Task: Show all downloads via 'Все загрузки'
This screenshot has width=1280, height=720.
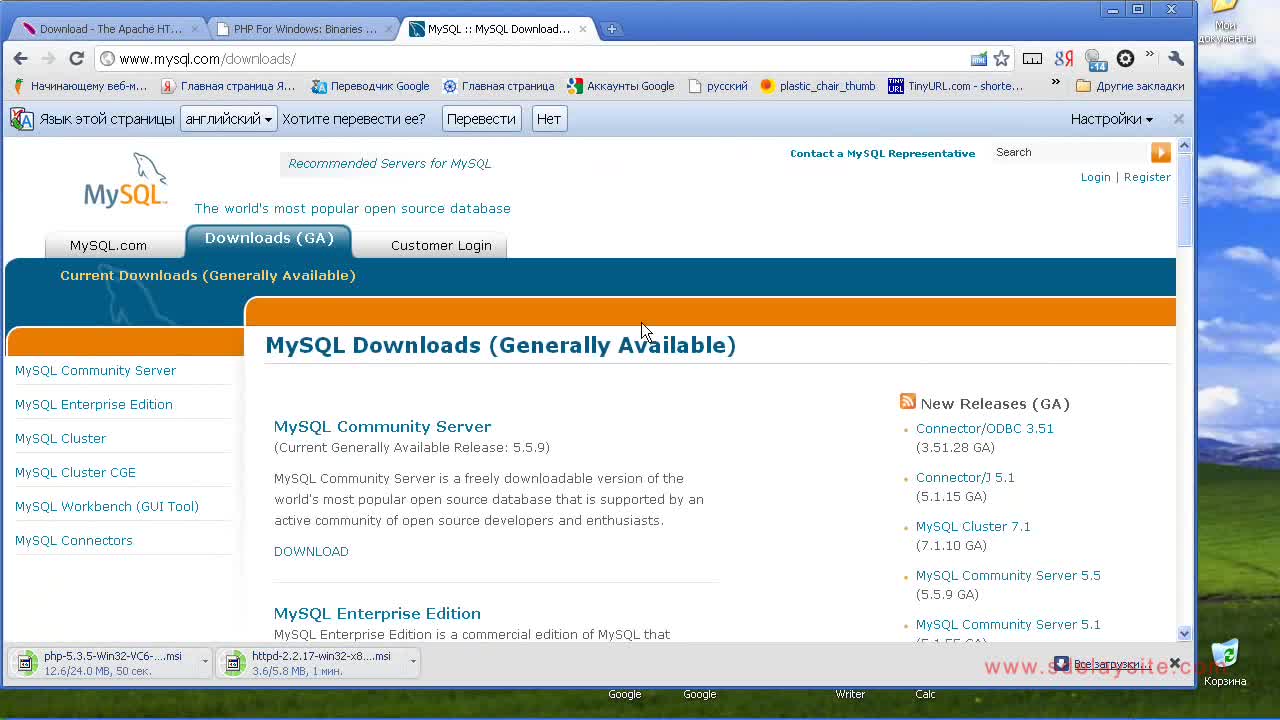Action: (x=1102, y=664)
